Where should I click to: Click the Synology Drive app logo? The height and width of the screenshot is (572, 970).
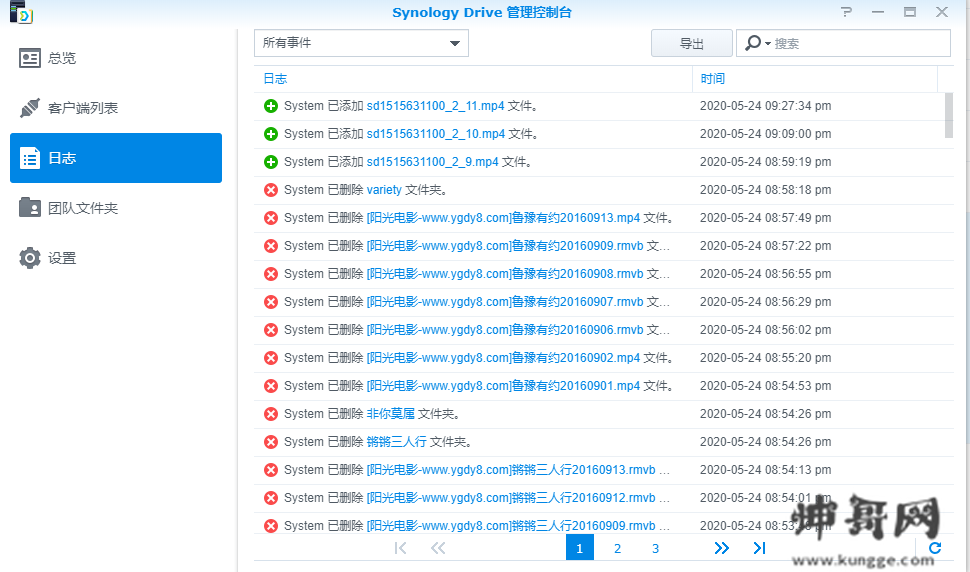(21, 12)
